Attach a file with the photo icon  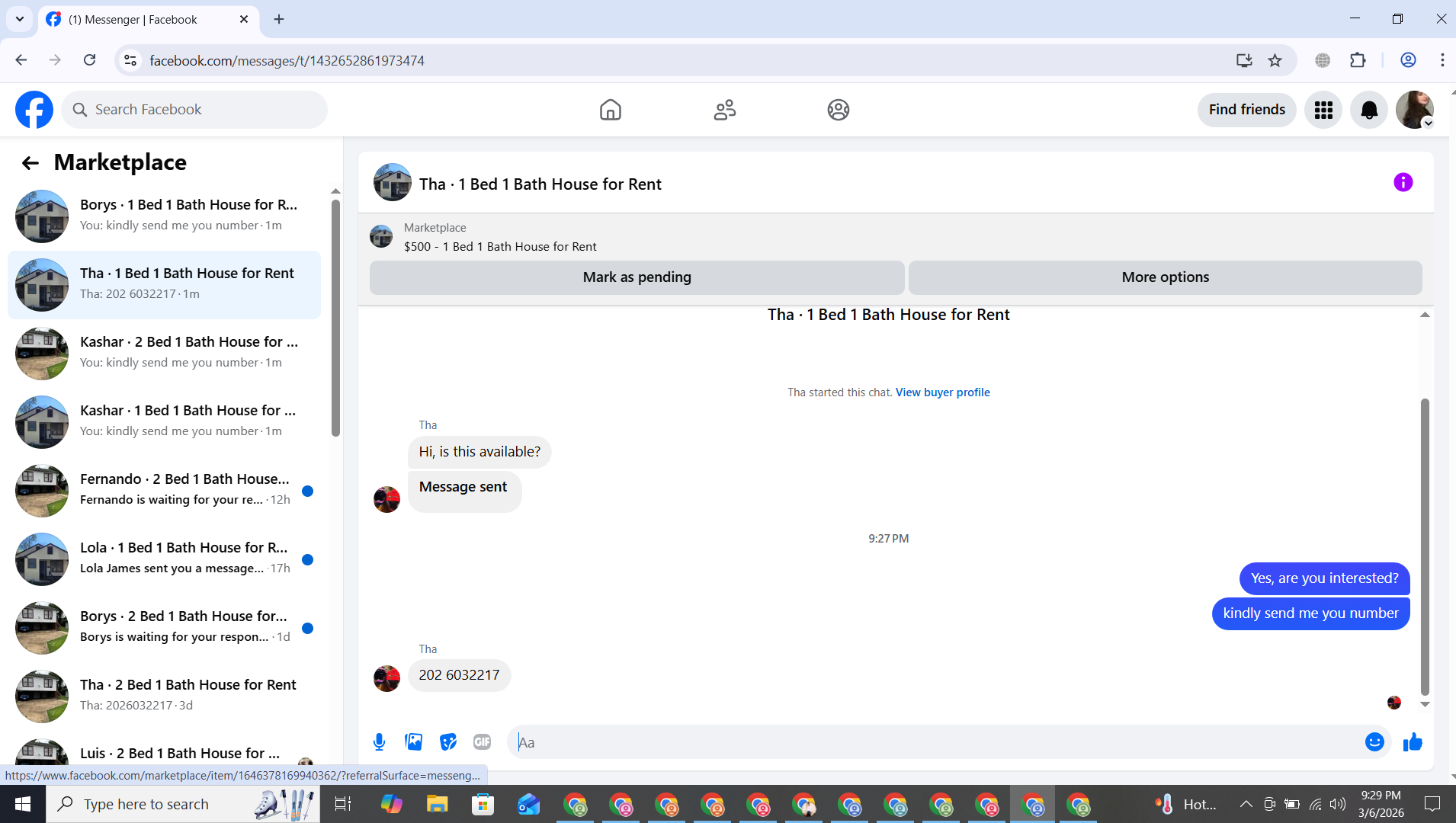click(x=413, y=741)
